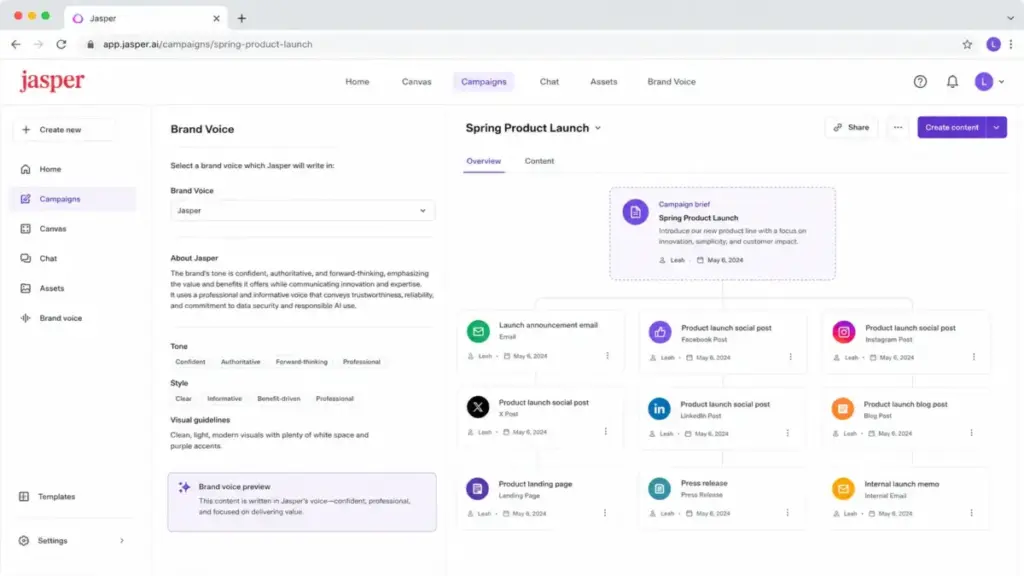Click the LinkedIn Post icon
This screenshot has width=1024, height=576.
point(659,409)
